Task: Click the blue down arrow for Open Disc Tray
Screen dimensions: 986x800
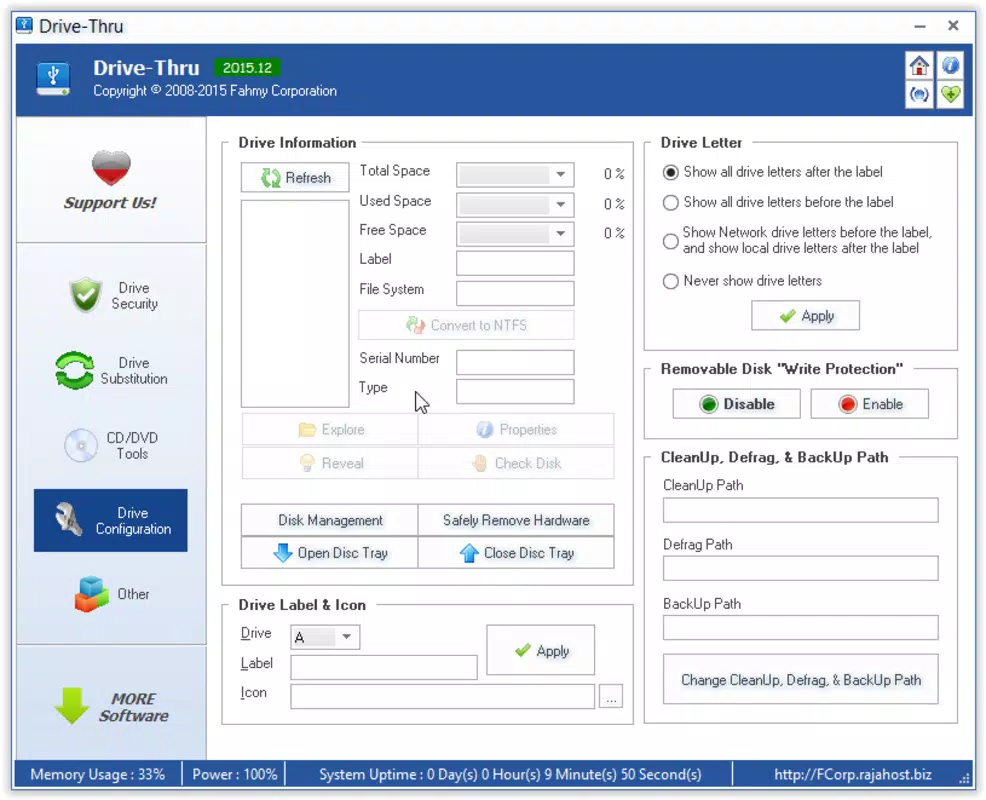Action: coord(283,553)
